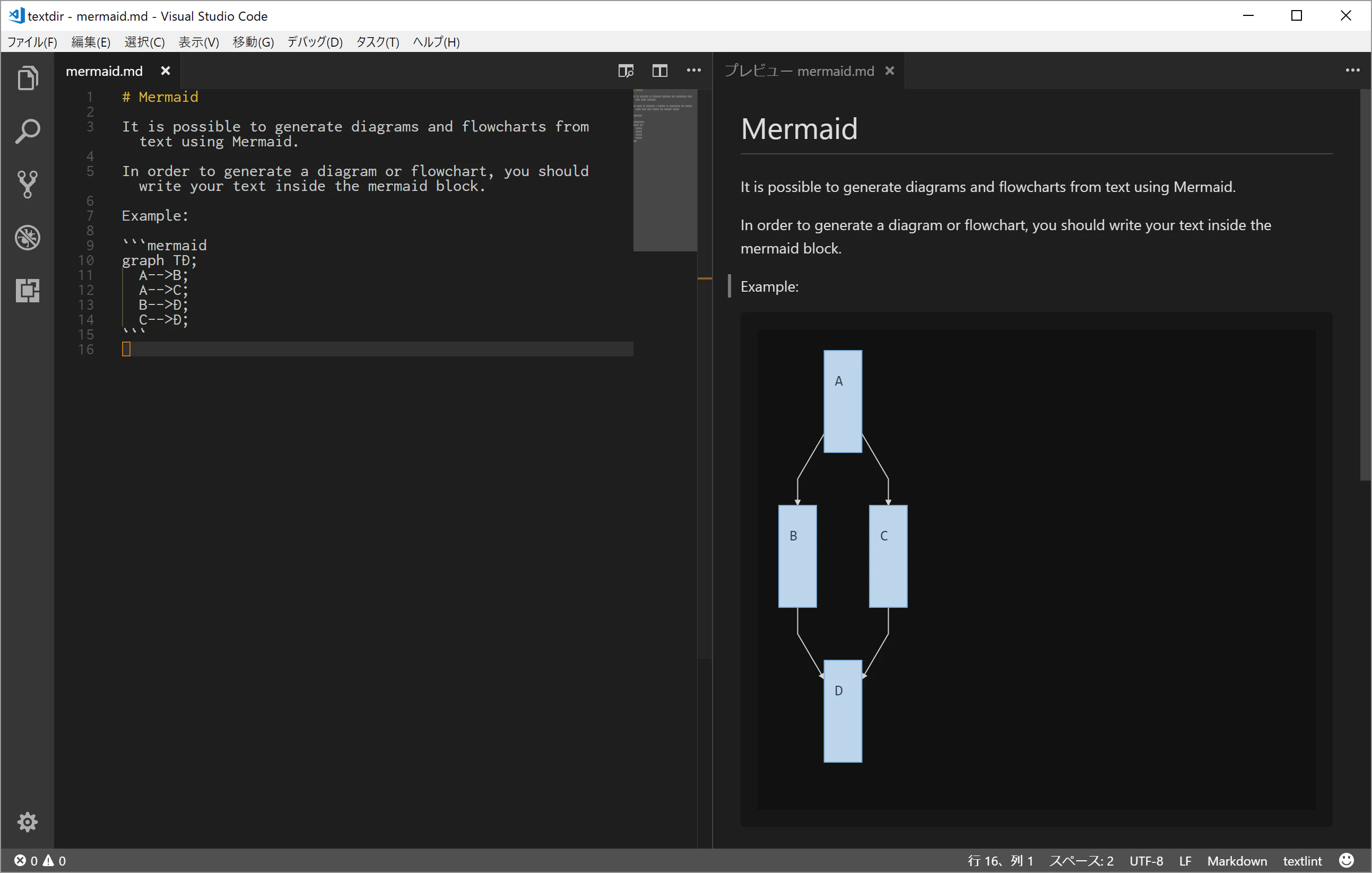Screen dimensions: 1372x873
Task: Click node B in the flowchart preview
Action: click(x=797, y=556)
